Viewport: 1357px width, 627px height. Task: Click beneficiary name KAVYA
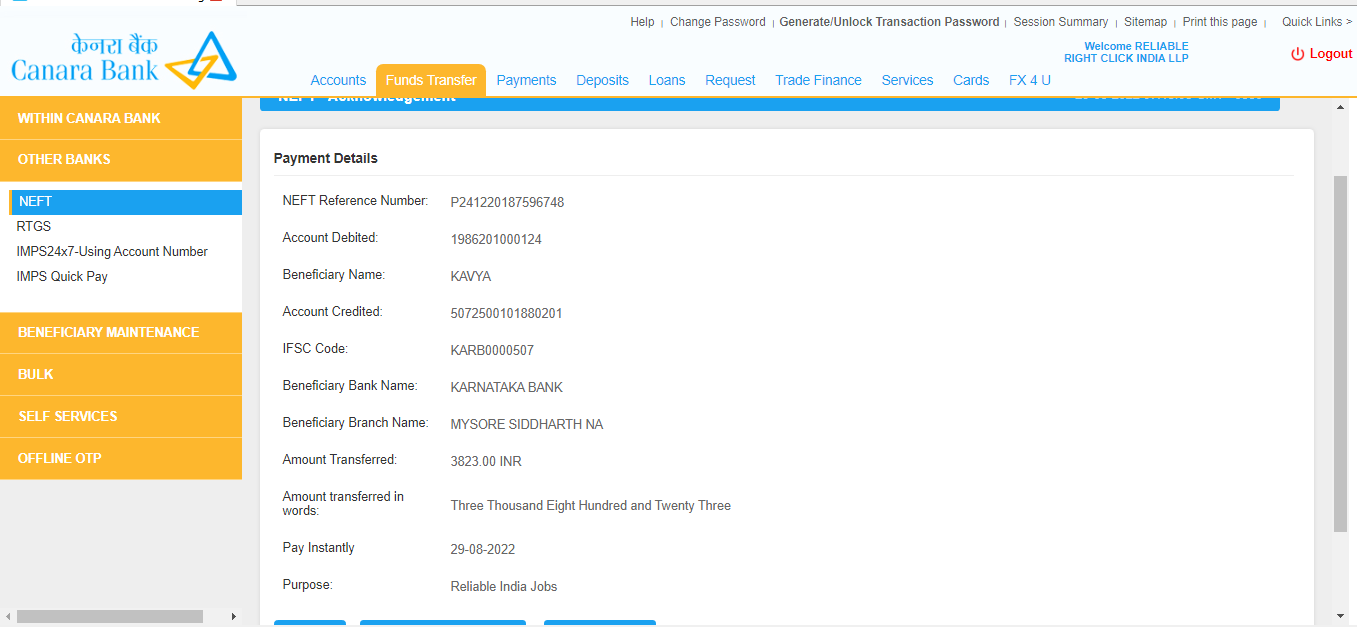coord(471,277)
